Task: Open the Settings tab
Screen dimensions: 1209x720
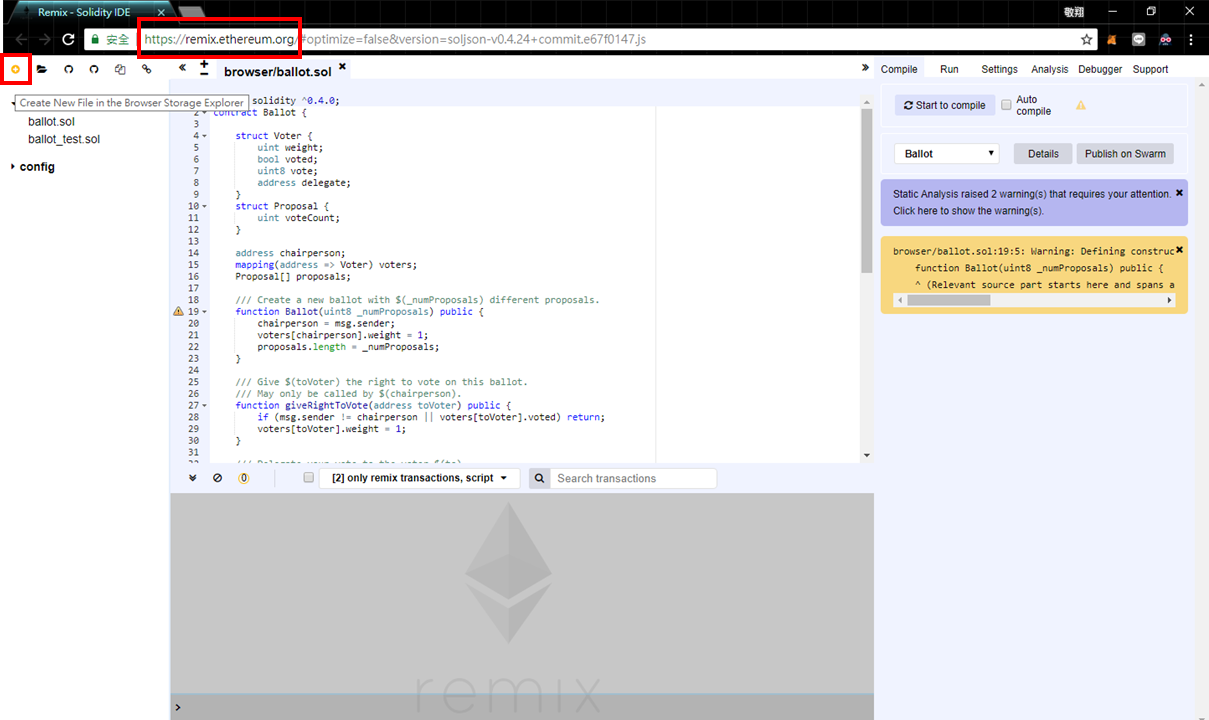Action: (x=999, y=69)
